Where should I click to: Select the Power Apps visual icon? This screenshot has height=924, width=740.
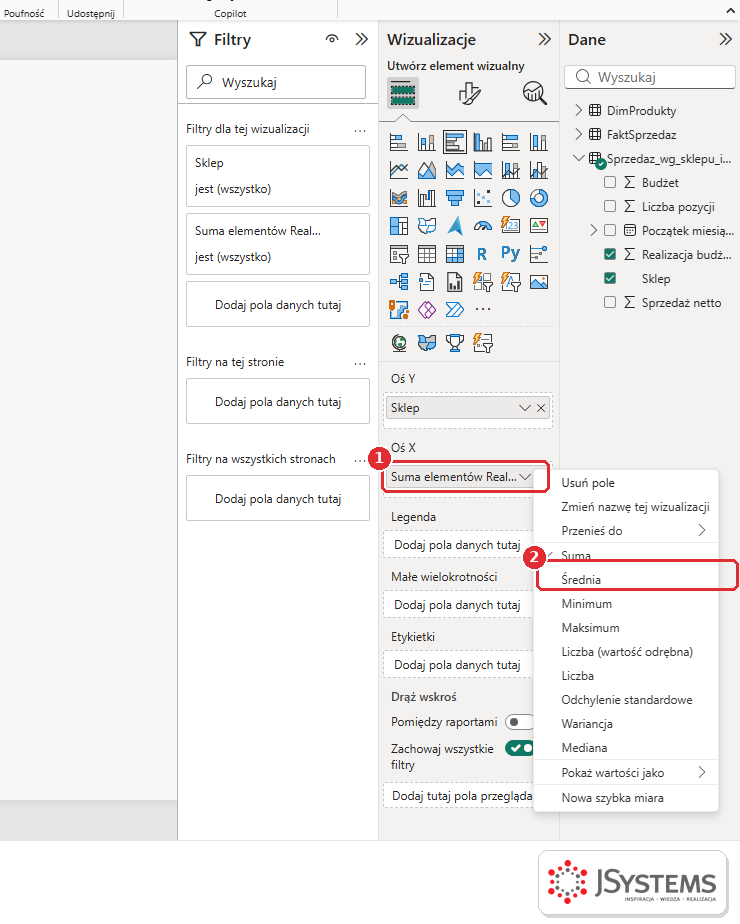pyautogui.click(x=427, y=309)
